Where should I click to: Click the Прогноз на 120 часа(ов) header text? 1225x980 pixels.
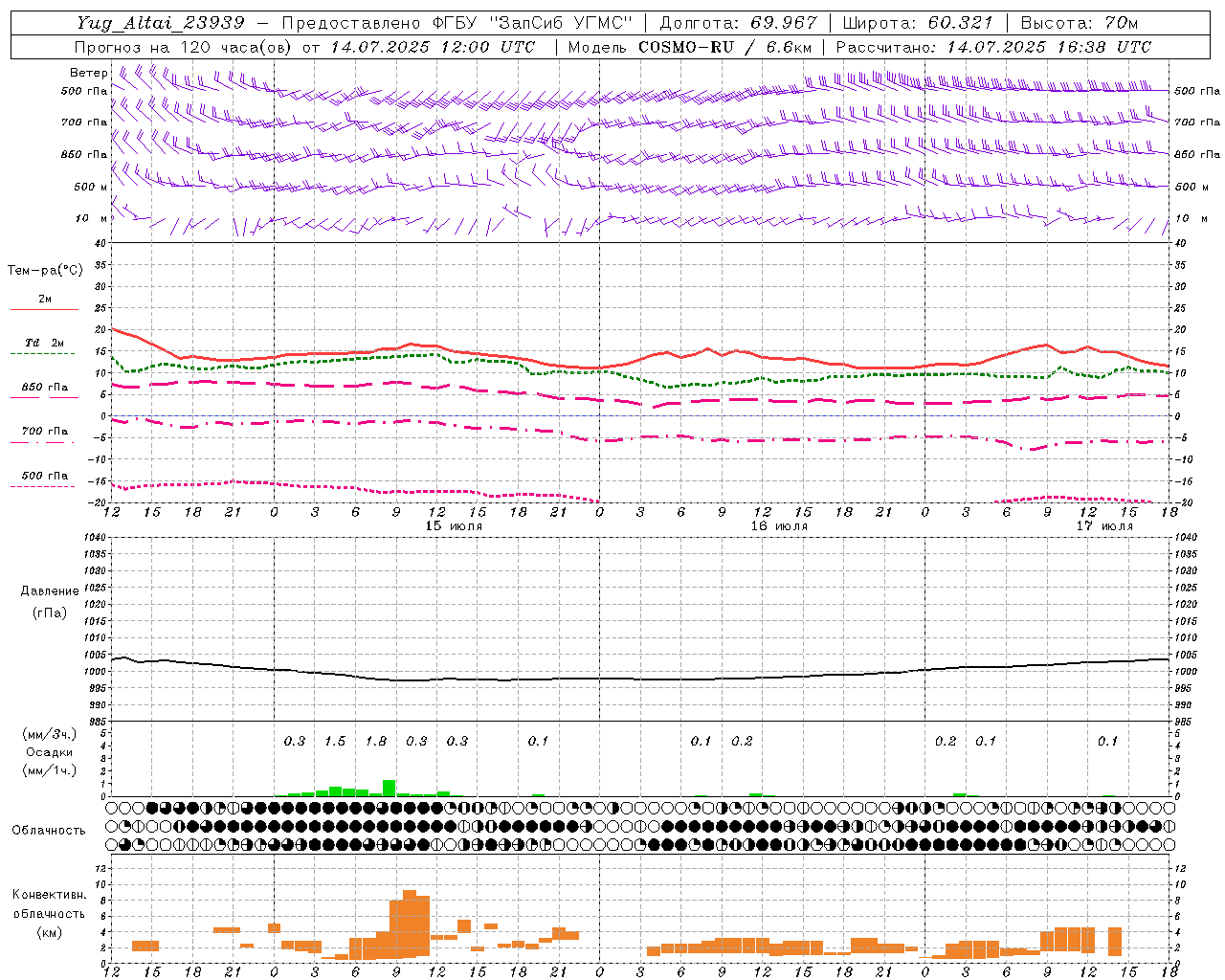point(304,47)
